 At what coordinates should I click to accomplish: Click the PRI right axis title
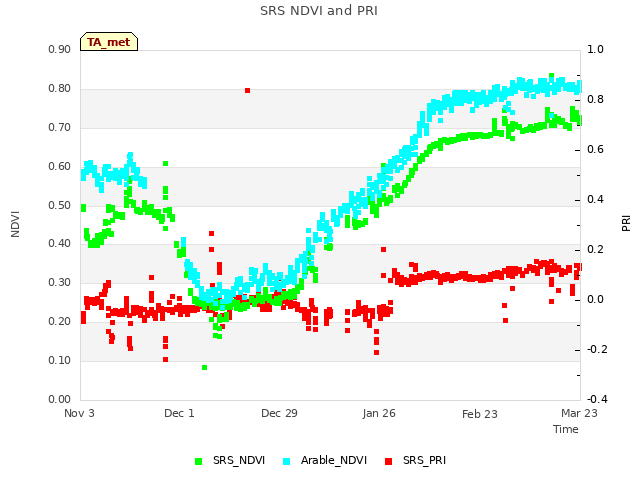[626, 224]
